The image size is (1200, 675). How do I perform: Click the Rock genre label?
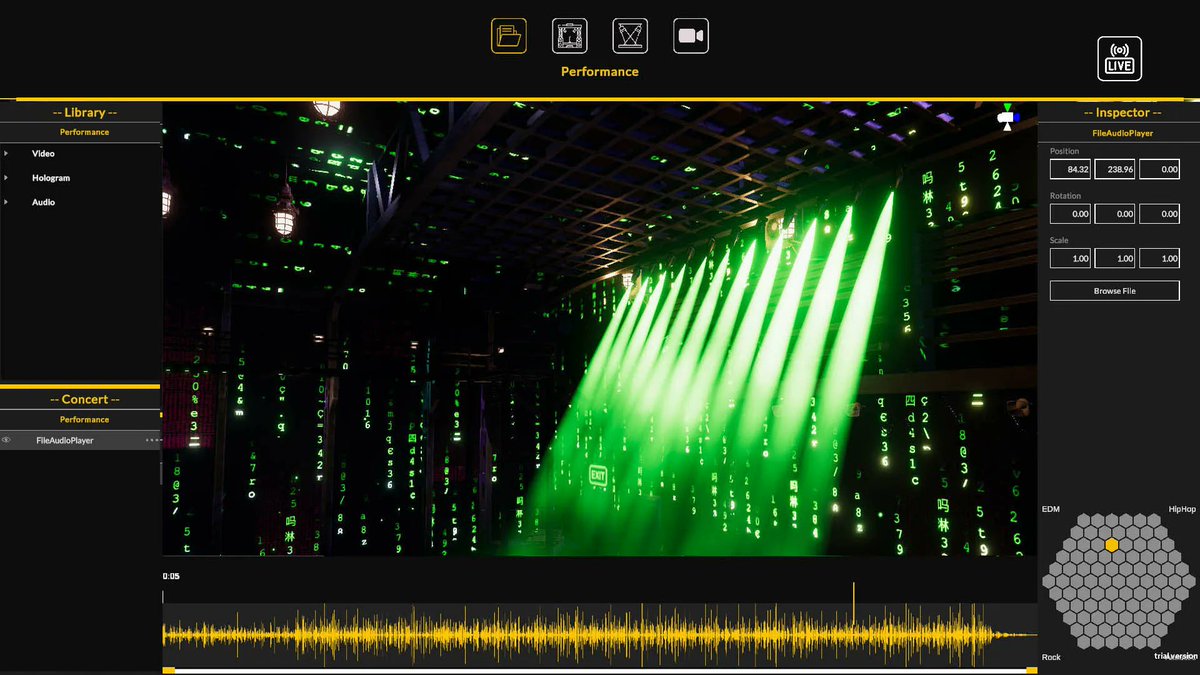[1051, 657]
